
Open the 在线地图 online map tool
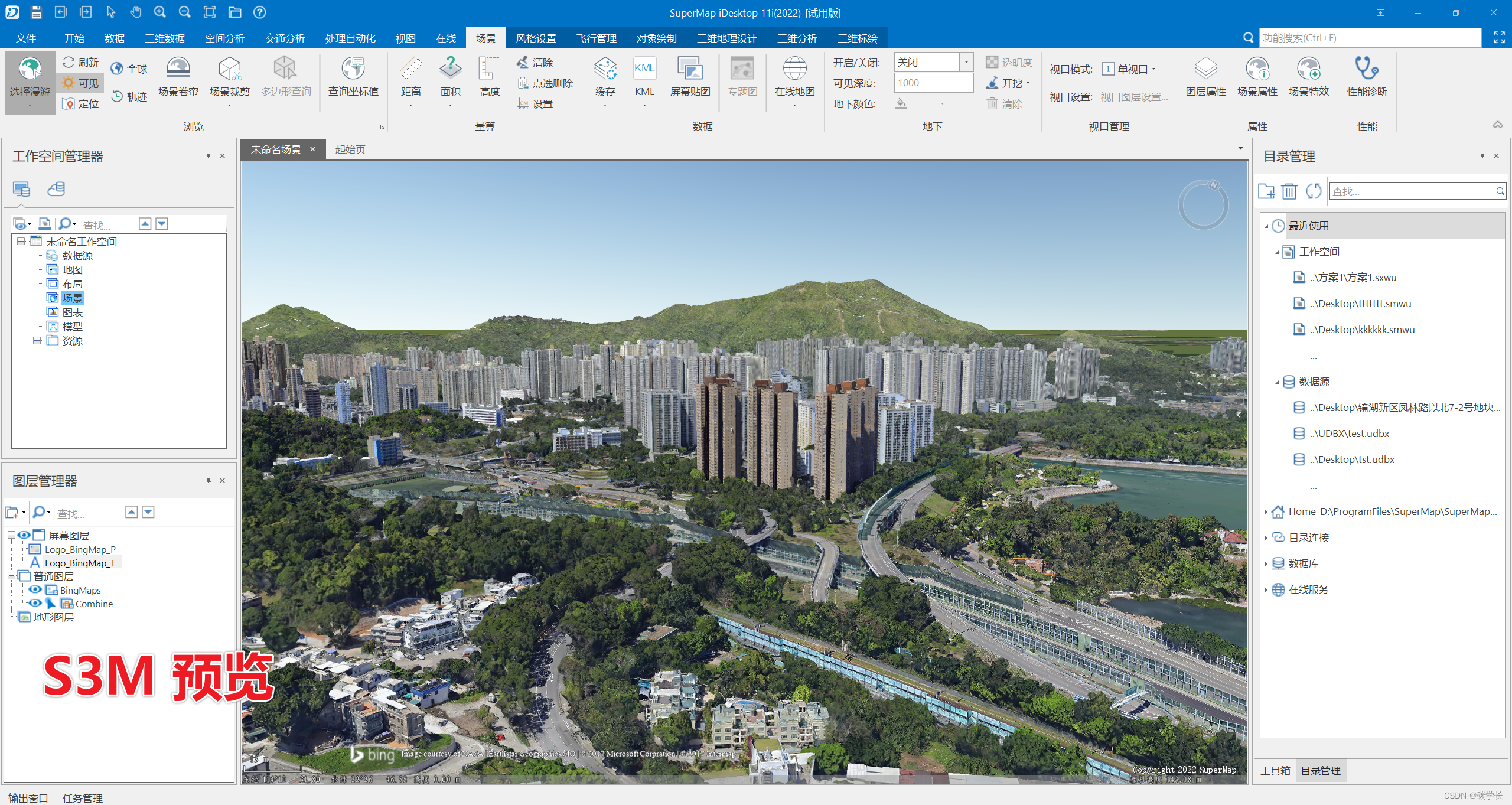tap(794, 82)
